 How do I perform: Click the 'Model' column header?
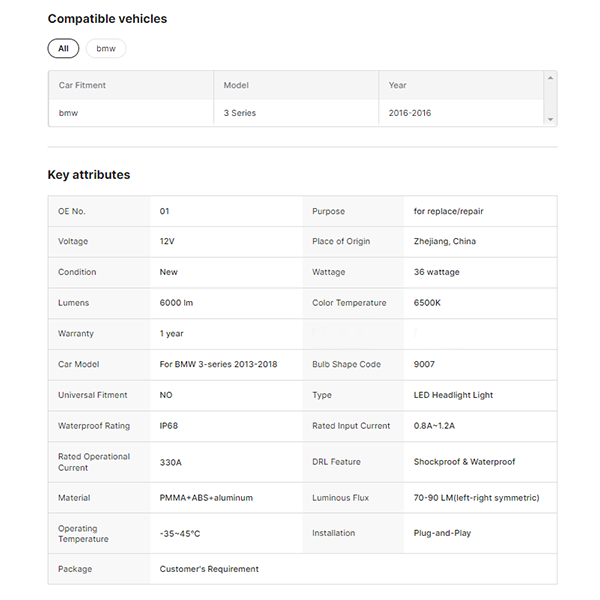pos(236,85)
